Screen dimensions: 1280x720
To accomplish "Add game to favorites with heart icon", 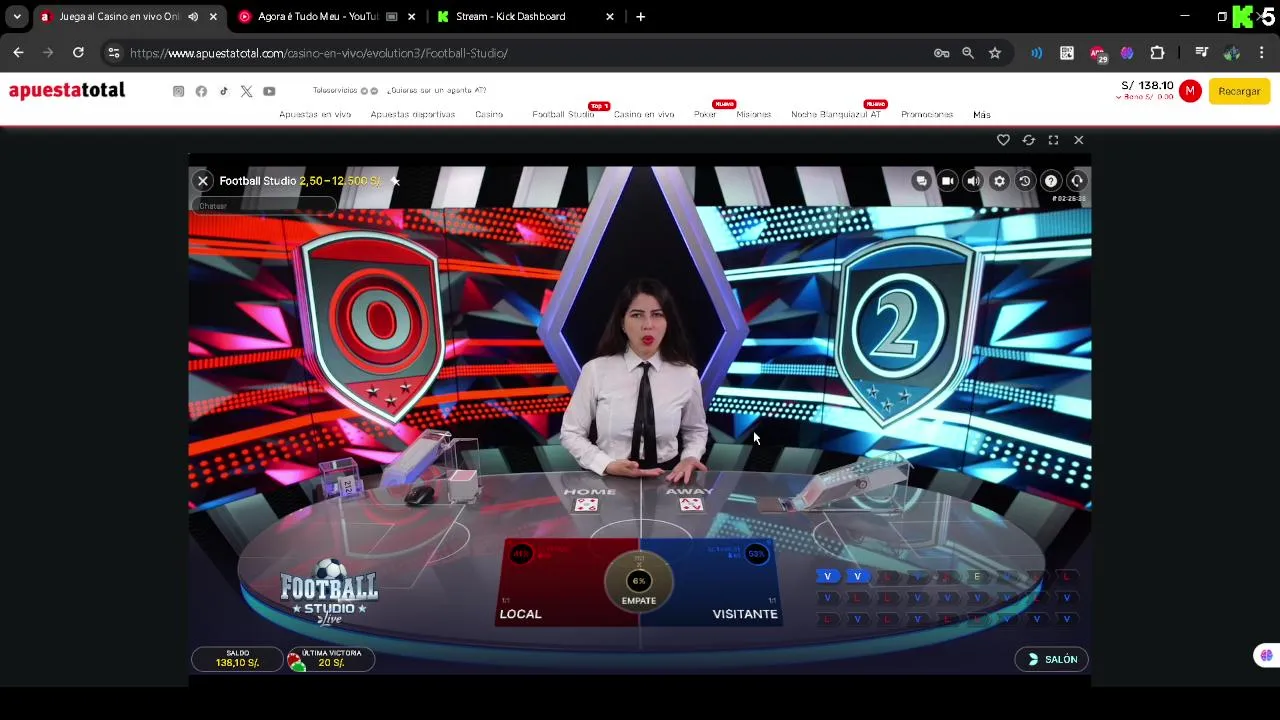I will pos(1003,140).
